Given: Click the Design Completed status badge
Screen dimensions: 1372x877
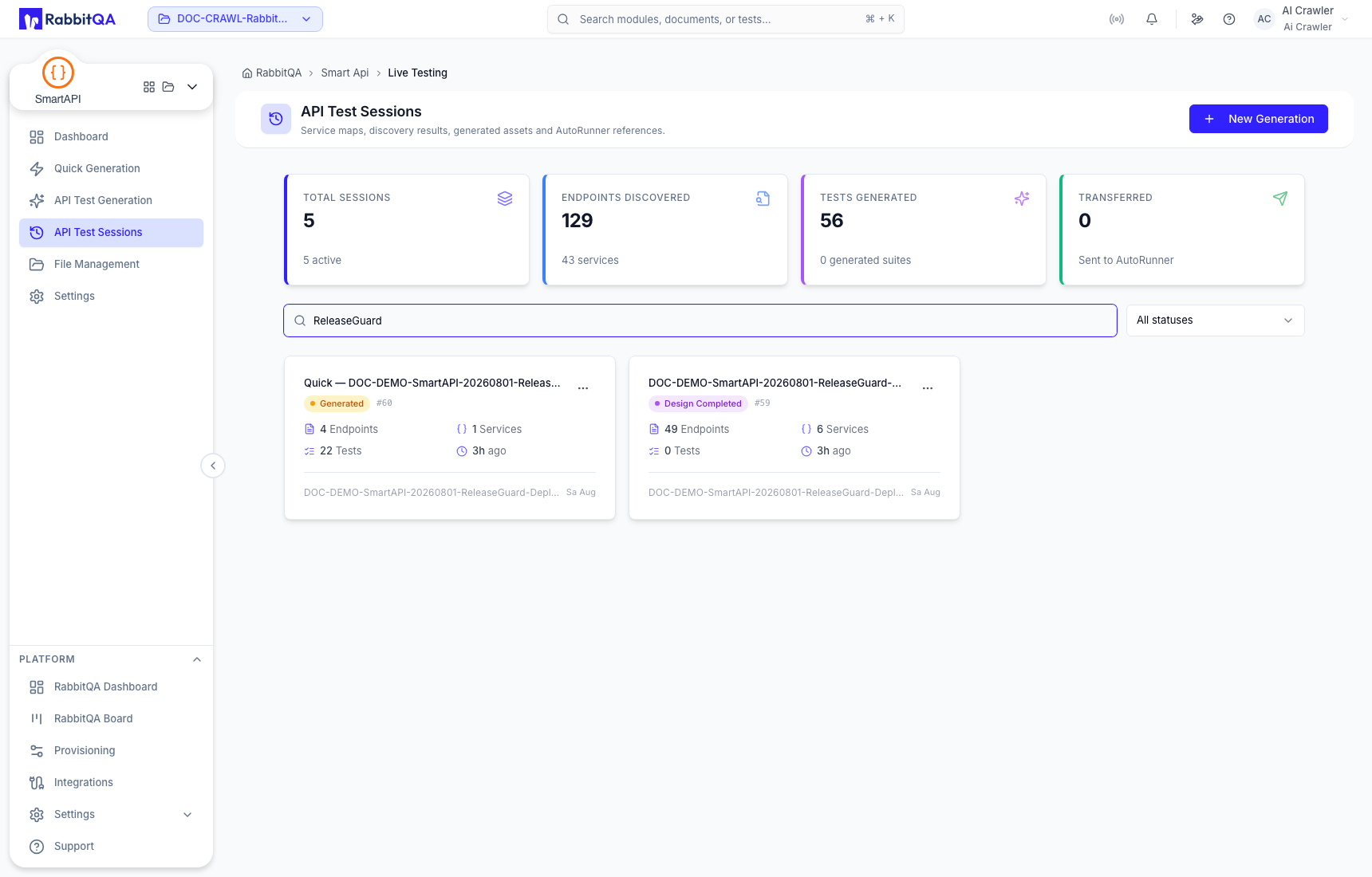Looking at the screenshot, I should (698, 403).
